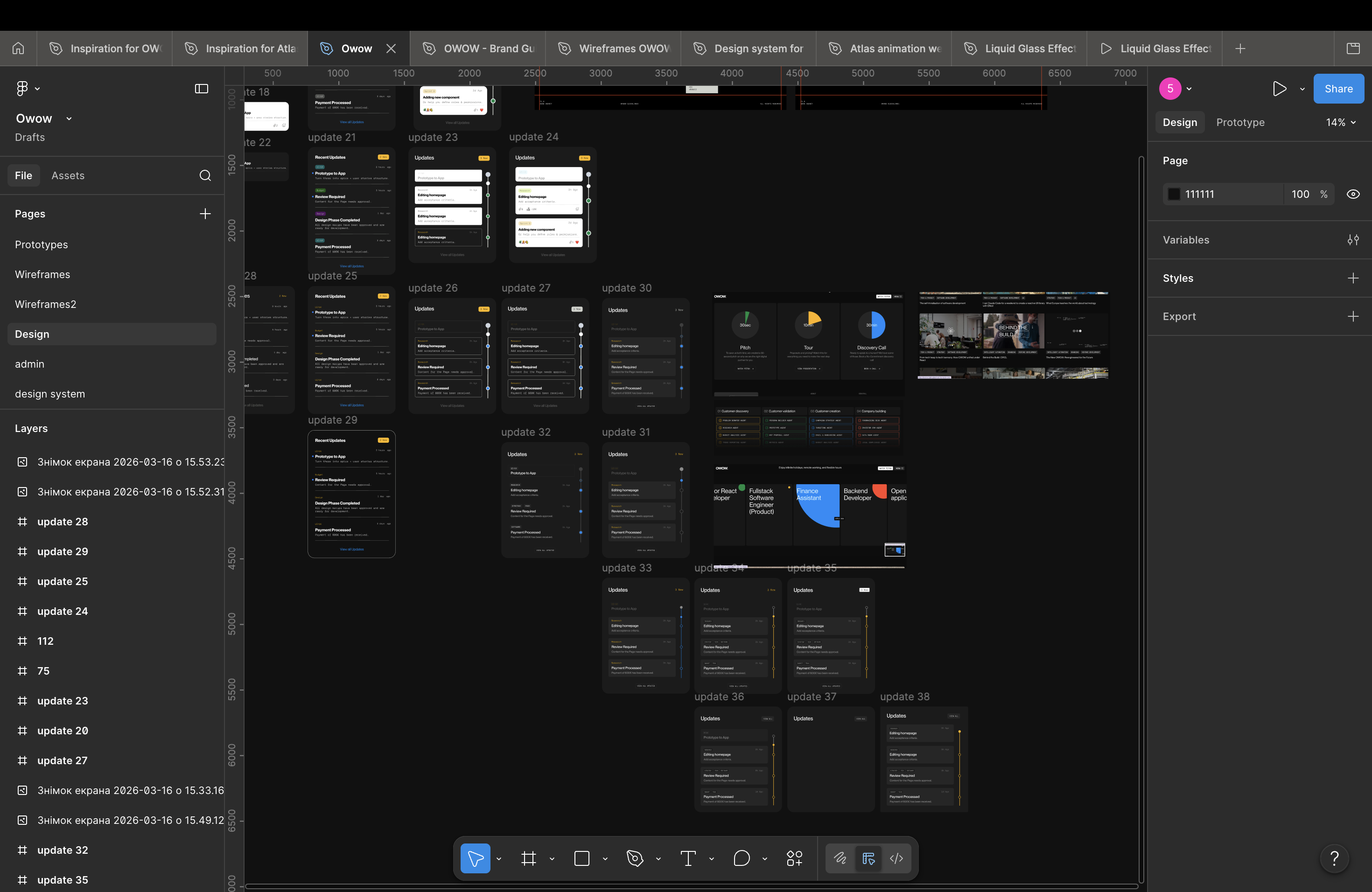Search layers with the magnifier icon
This screenshot has height=892, width=1372.
[205, 175]
